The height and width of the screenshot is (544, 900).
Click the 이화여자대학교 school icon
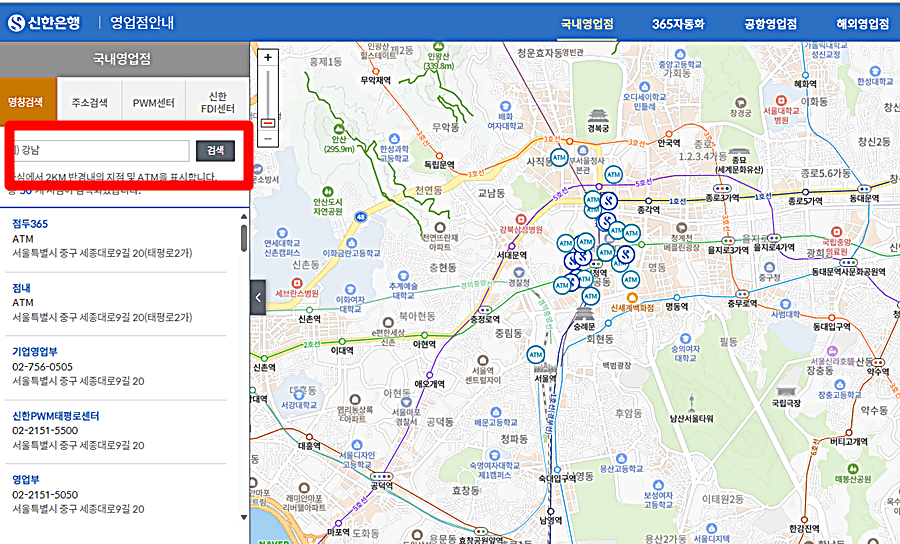(350, 290)
